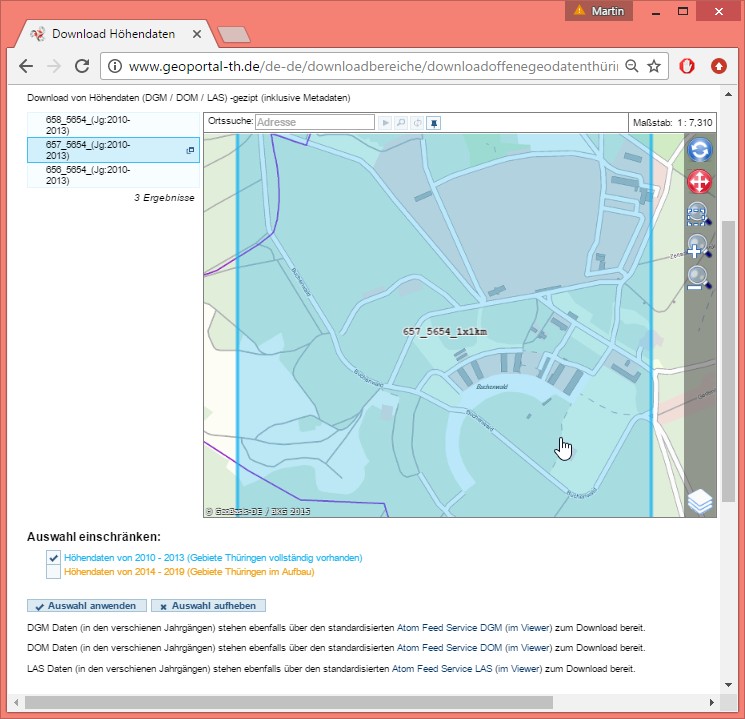The width and height of the screenshot is (745, 719).
Task: Select the 656_5654 result entry
Action: [88, 175]
